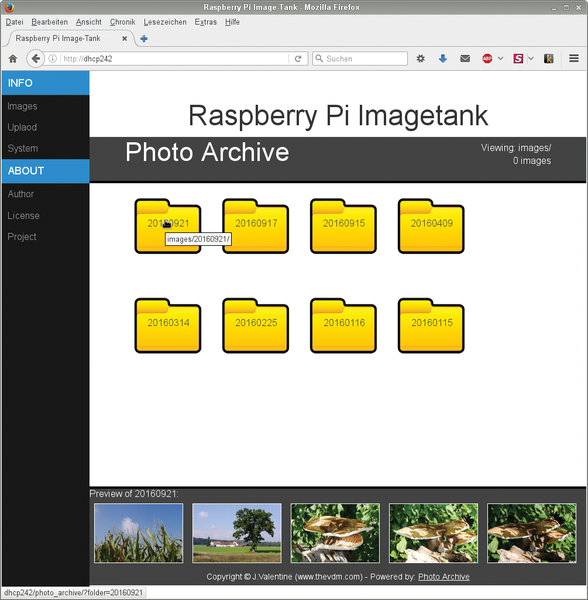Click the 'Viewing: images/' text
The image size is (588, 600).
tap(516, 148)
